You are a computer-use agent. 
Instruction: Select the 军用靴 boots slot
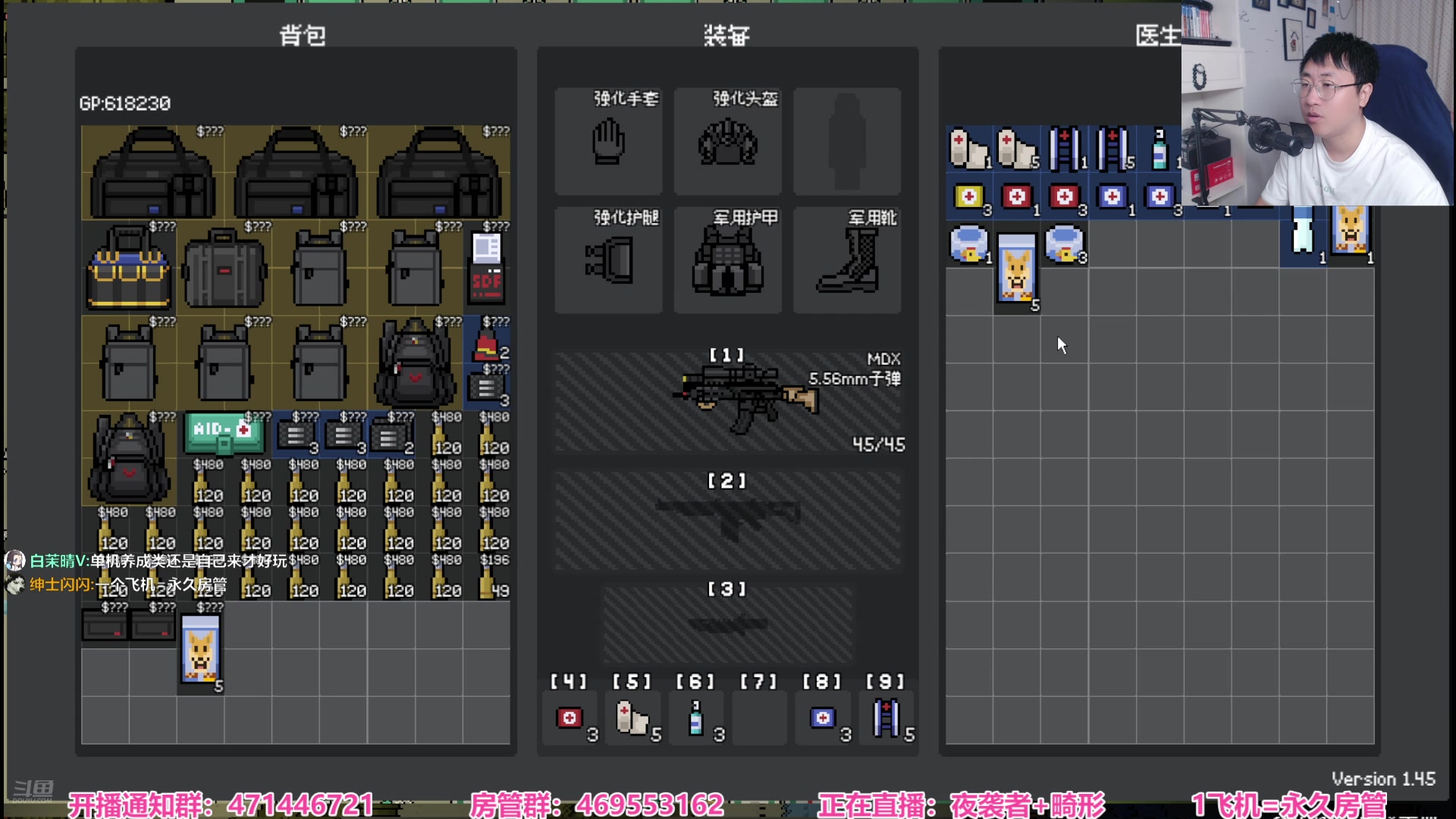[x=847, y=260]
